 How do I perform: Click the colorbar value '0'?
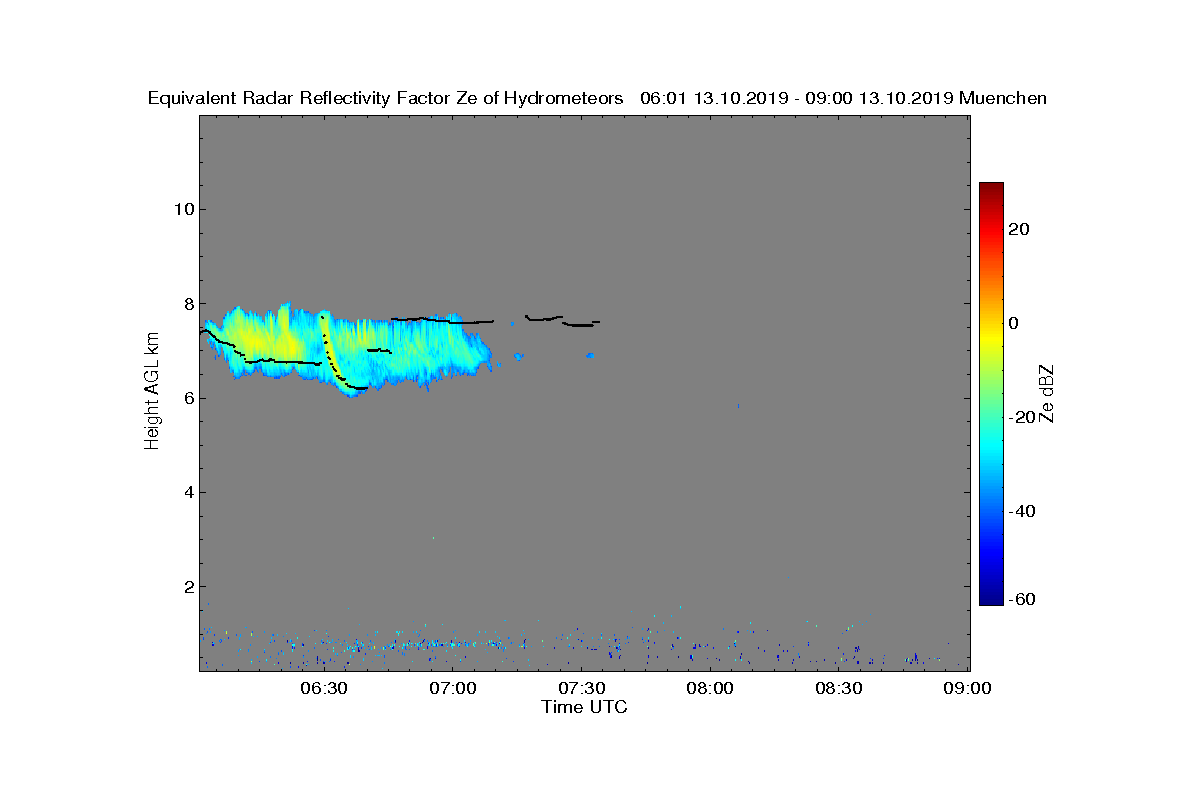[1014, 323]
